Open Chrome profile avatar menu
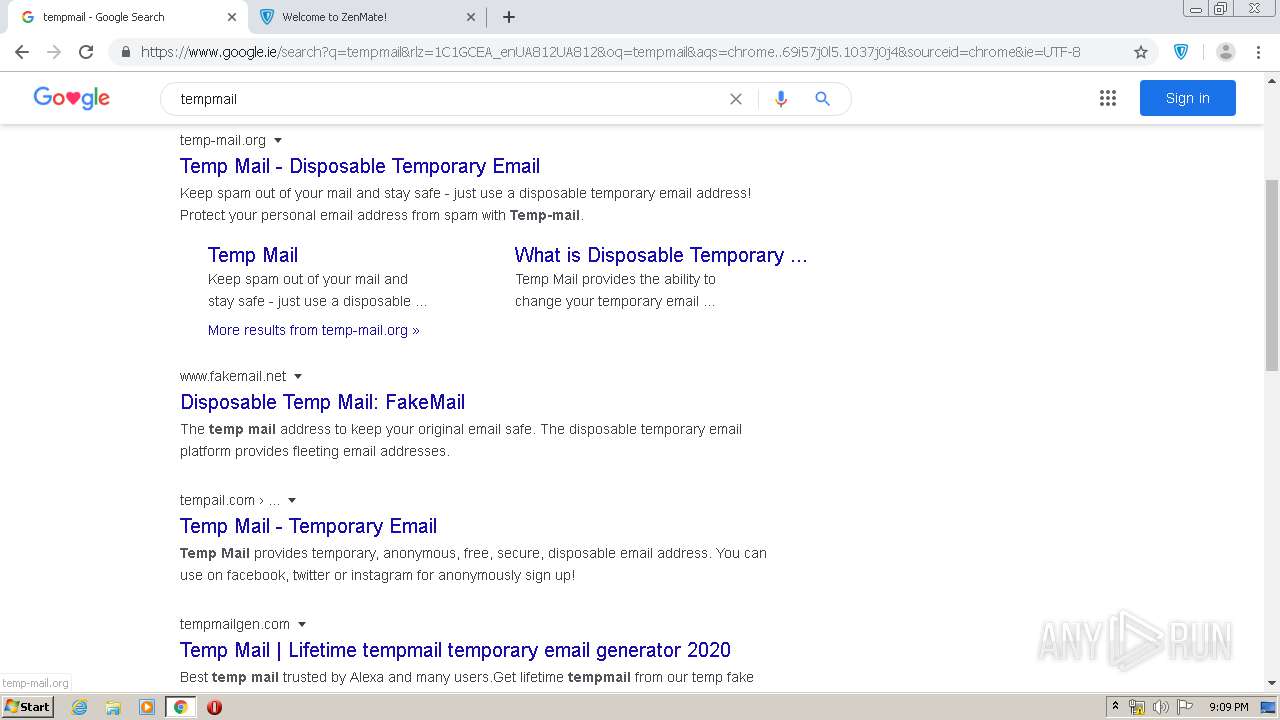This screenshot has width=1280, height=720. pyautogui.click(x=1226, y=52)
